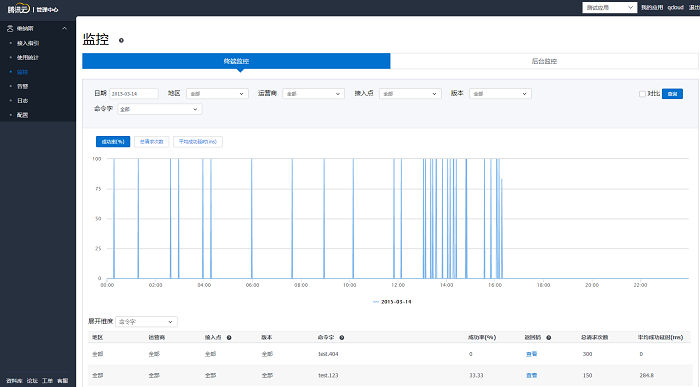Click the 工单 footer link
Viewport: 700px width, 387px height.
(47, 381)
